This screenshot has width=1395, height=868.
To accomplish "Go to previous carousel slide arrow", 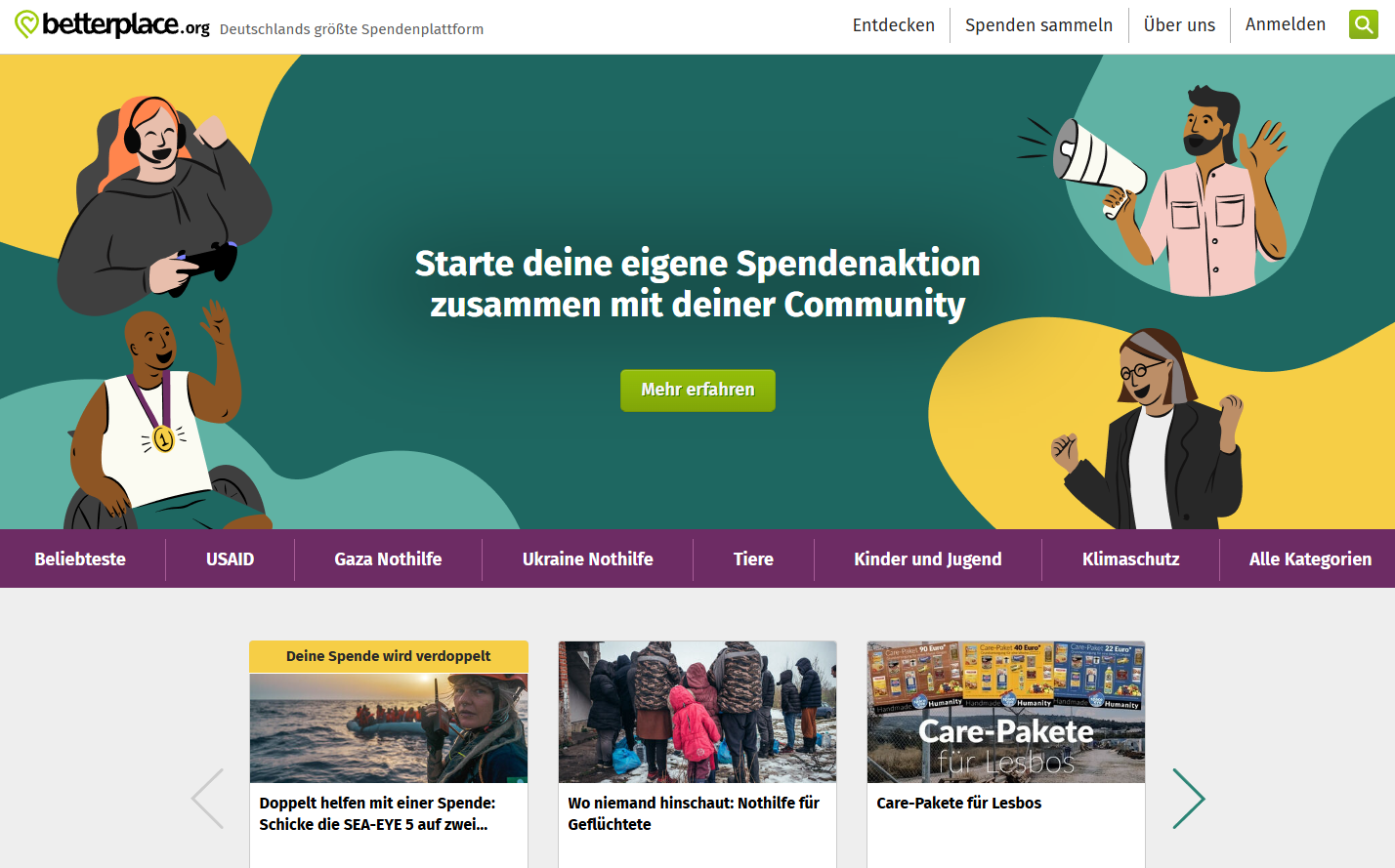I will tap(207, 799).
